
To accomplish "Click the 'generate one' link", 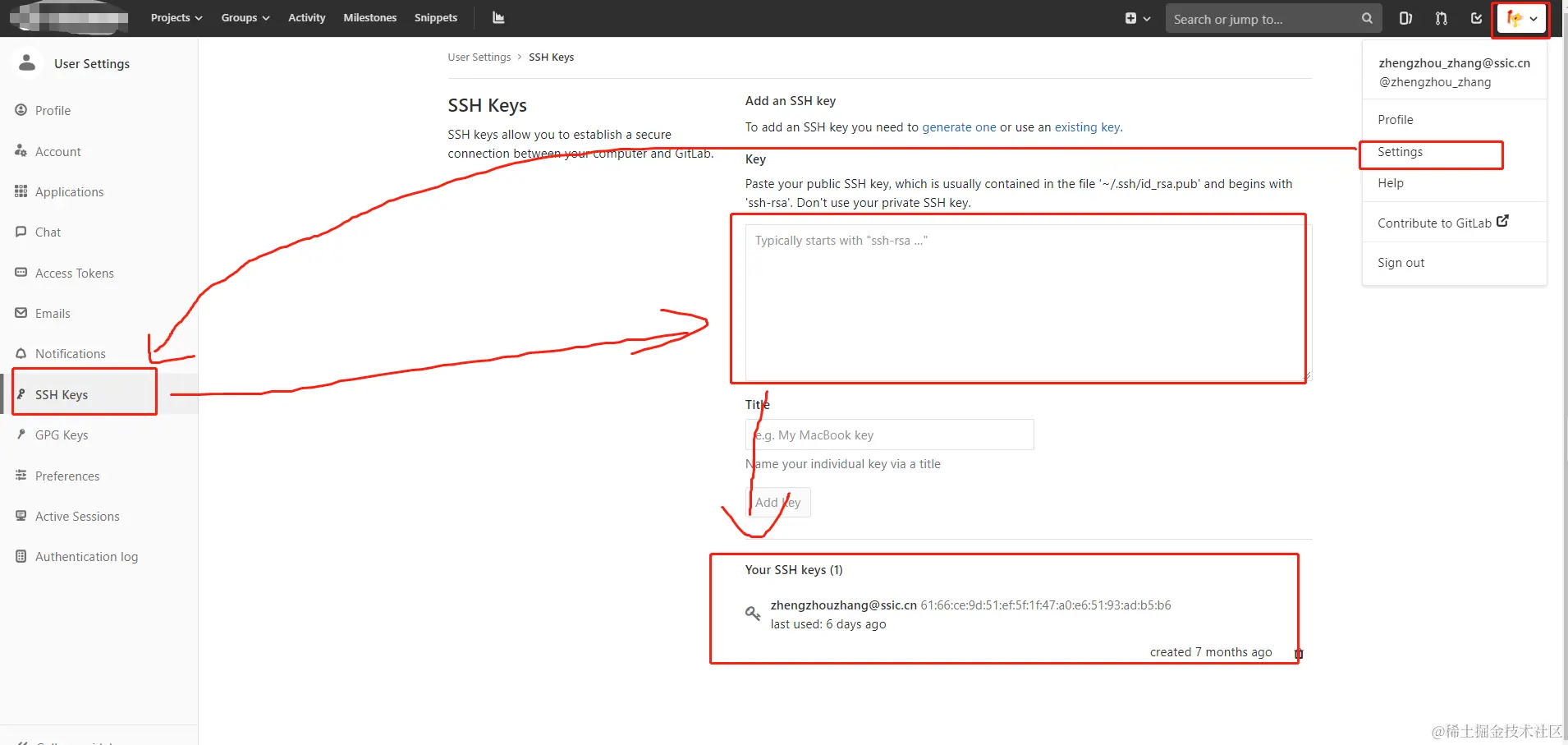I will point(959,127).
